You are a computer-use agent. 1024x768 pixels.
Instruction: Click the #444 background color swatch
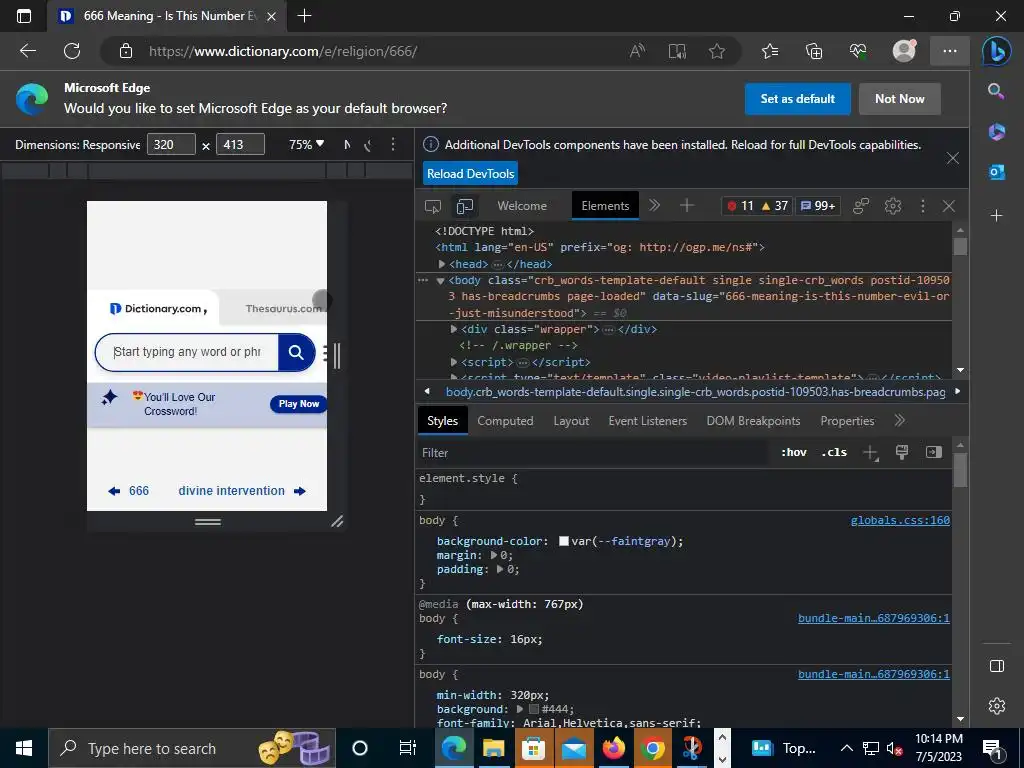pyautogui.click(x=534, y=709)
